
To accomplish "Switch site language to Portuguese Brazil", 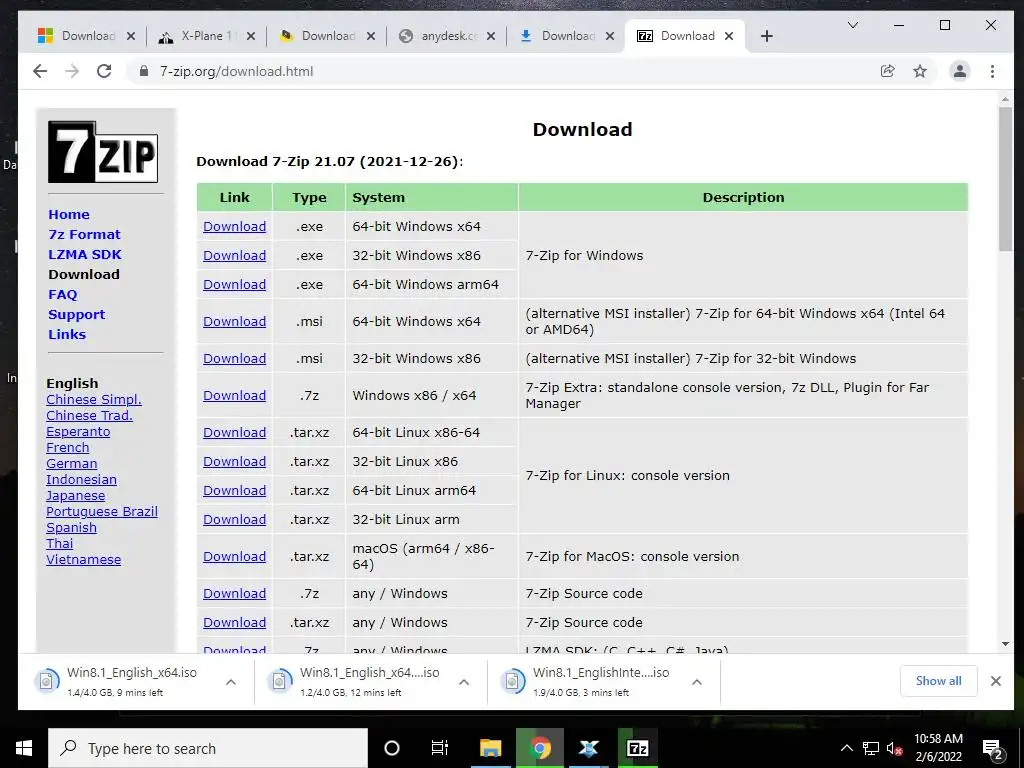I will click(x=101, y=511).
